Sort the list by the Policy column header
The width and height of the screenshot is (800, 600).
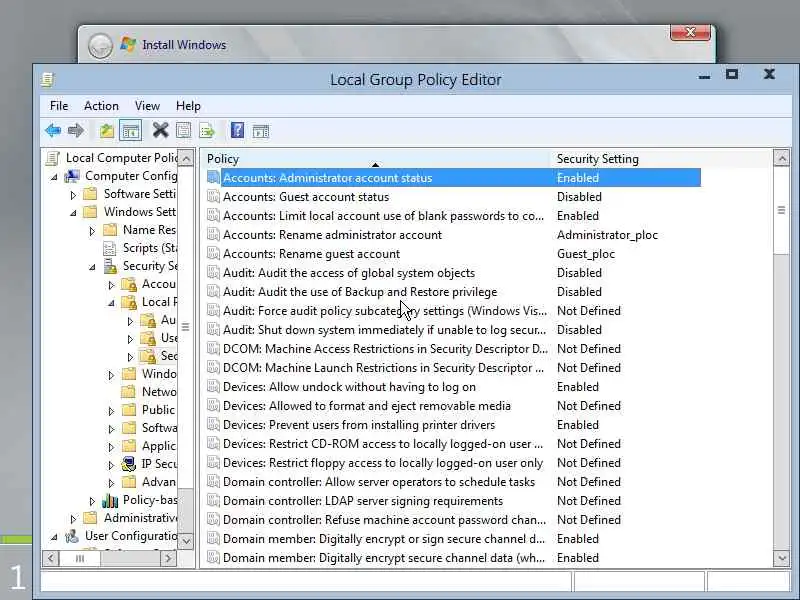click(x=376, y=159)
